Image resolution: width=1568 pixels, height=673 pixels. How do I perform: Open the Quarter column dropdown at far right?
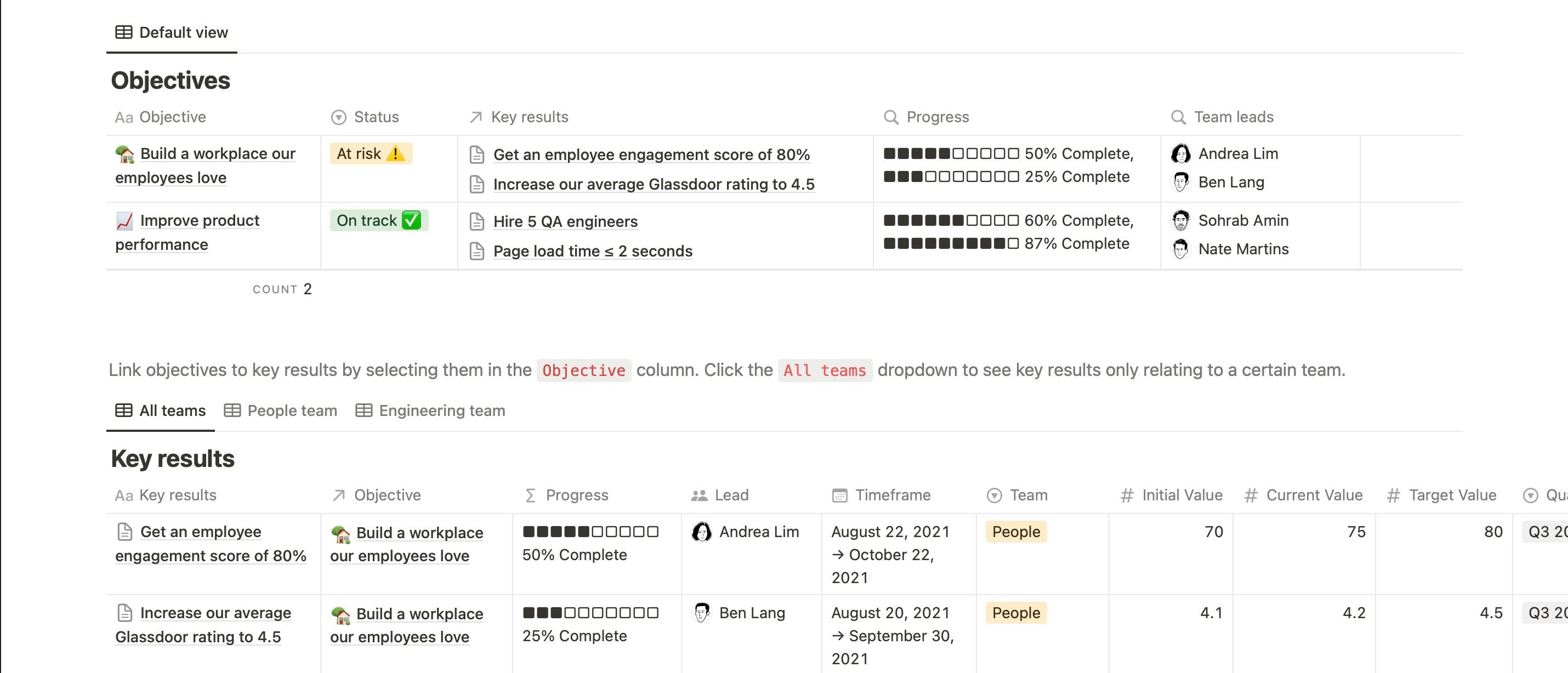1532,495
